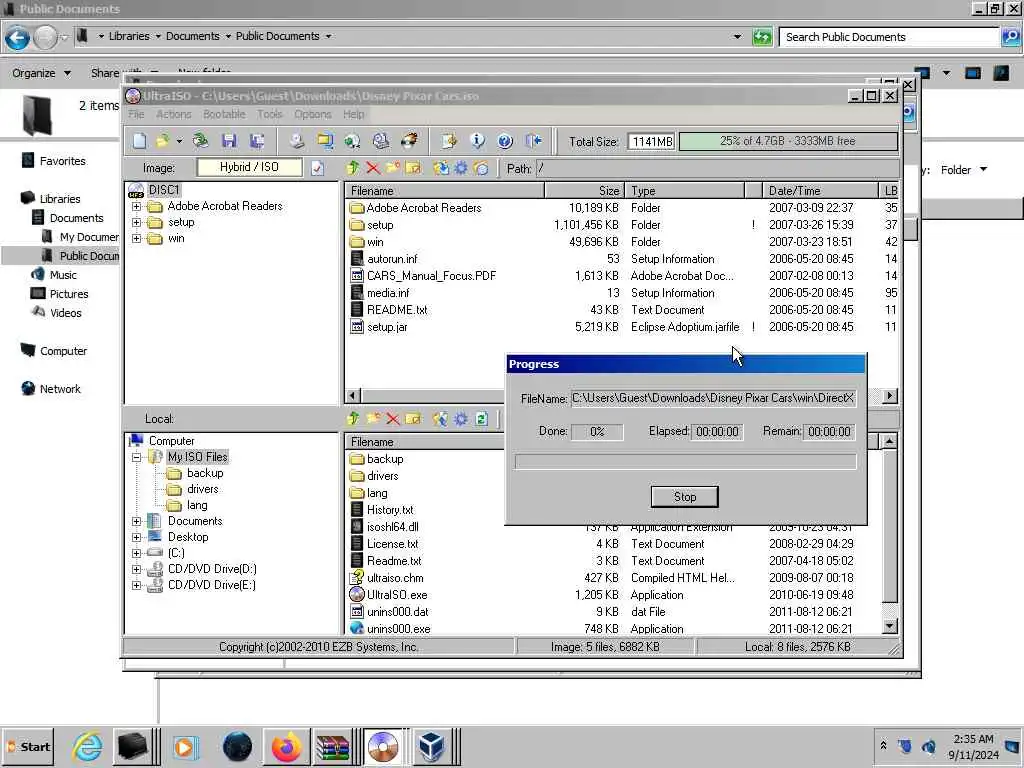Click the local list scrollbar down arrow
Screen dimensions: 1024x768
tap(889, 626)
